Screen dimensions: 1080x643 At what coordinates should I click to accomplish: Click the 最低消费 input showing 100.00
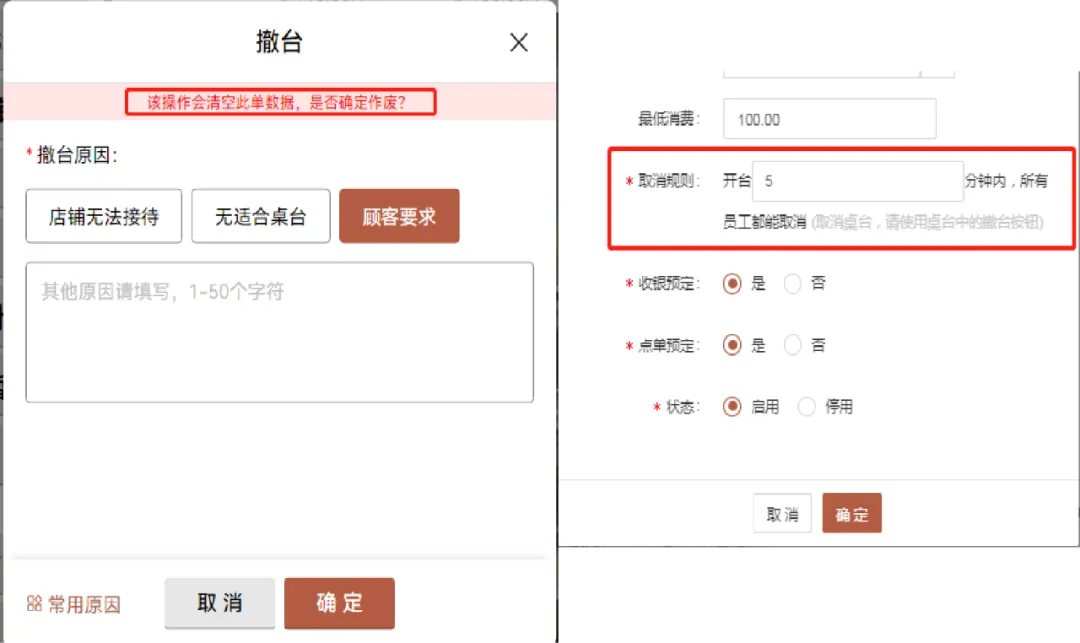[x=829, y=119]
